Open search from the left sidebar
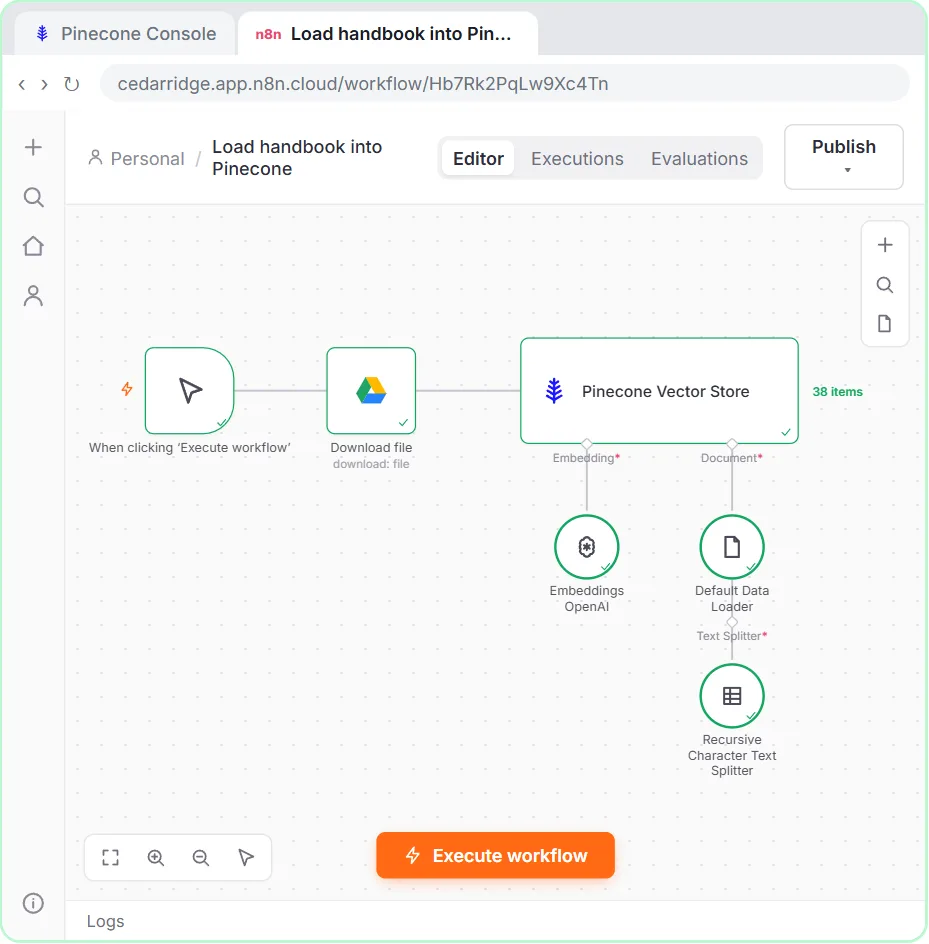This screenshot has width=929, height=944. click(x=33, y=197)
